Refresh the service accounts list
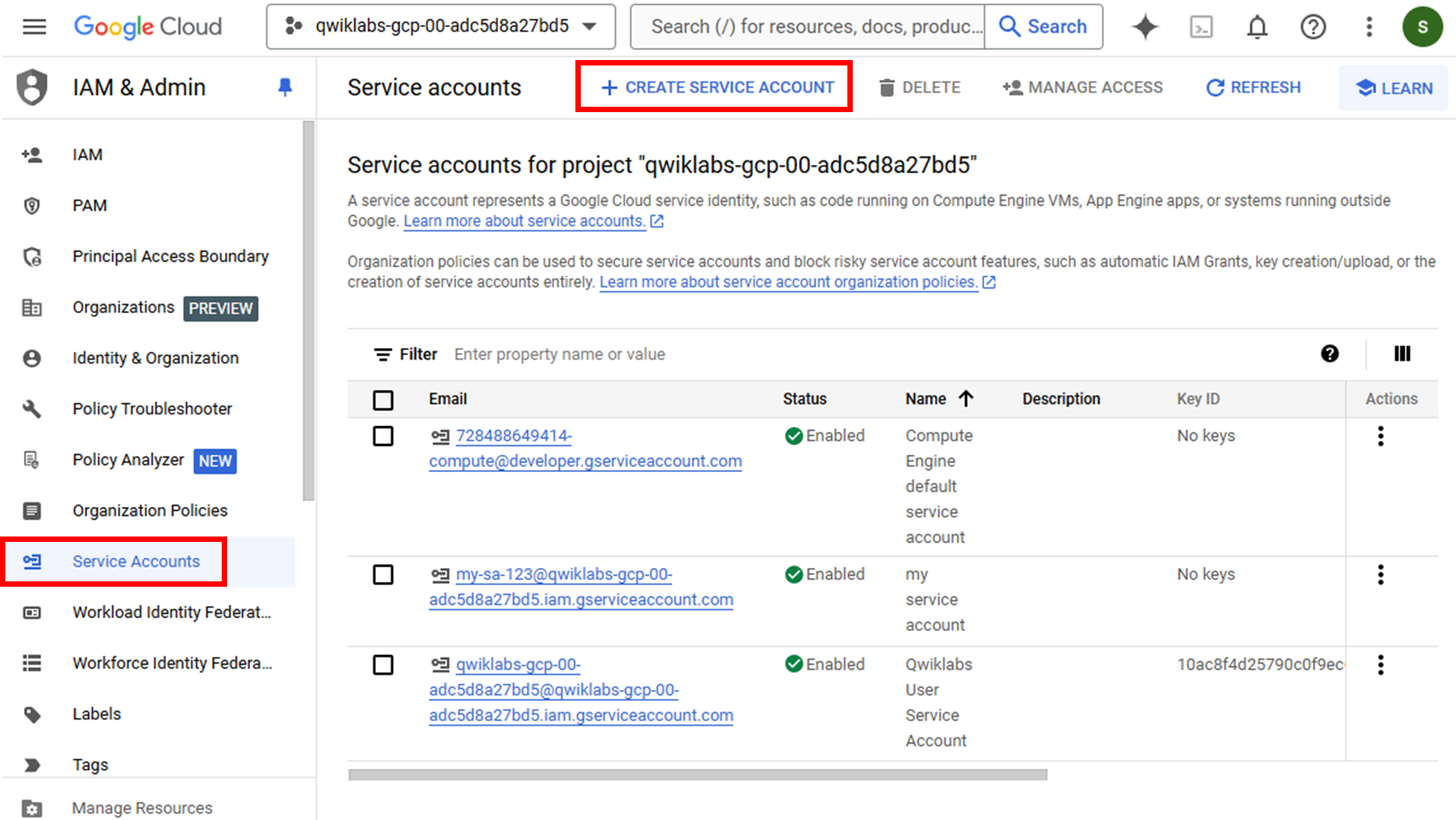This screenshot has height=820, width=1456. click(x=1253, y=87)
